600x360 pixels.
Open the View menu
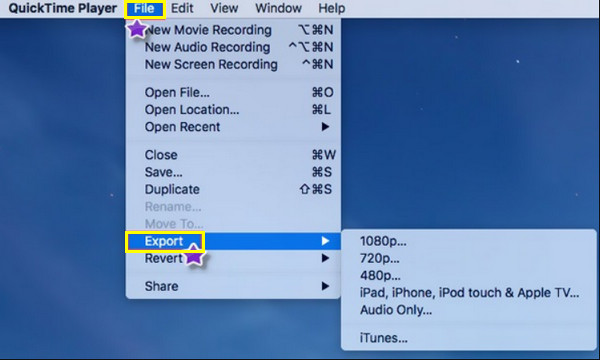(x=224, y=8)
